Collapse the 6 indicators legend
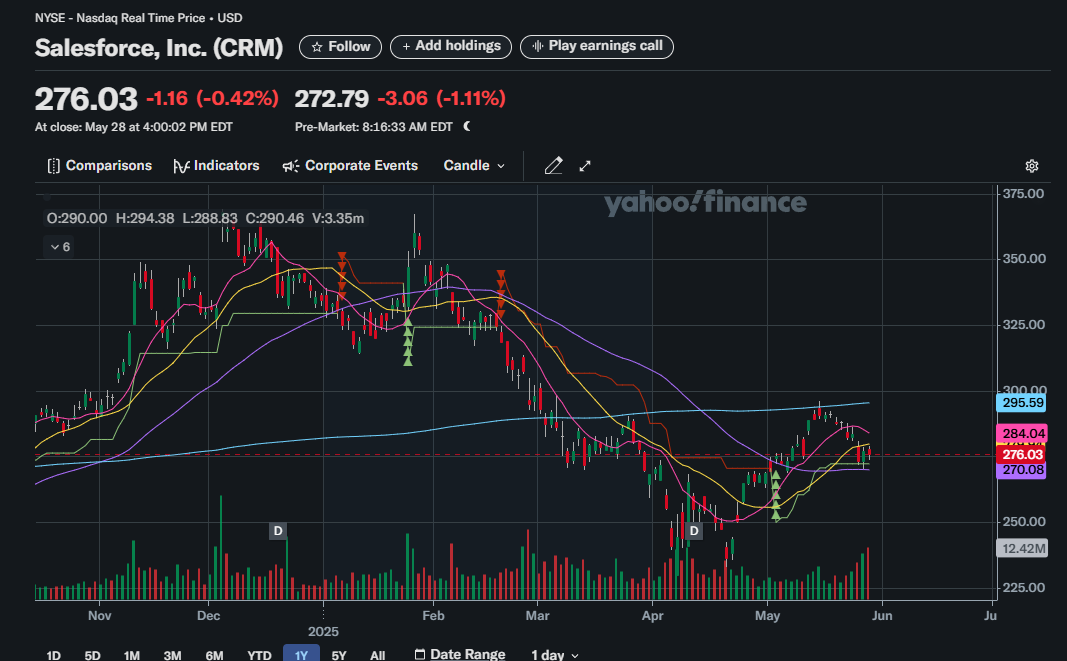Image resolution: width=1067 pixels, height=661 pixels. click(61, 247)
